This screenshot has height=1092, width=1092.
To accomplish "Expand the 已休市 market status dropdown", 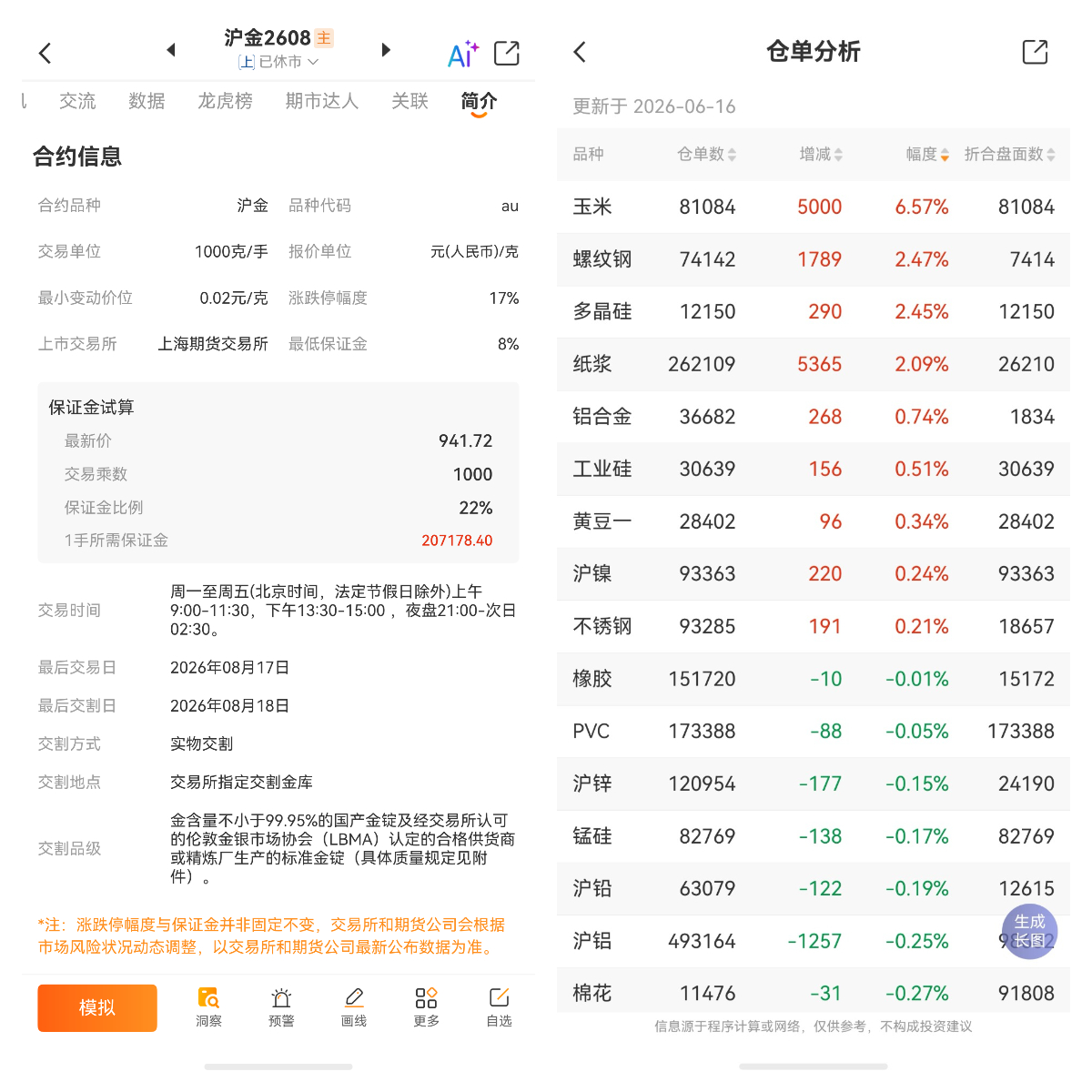I will click(278, 62).
